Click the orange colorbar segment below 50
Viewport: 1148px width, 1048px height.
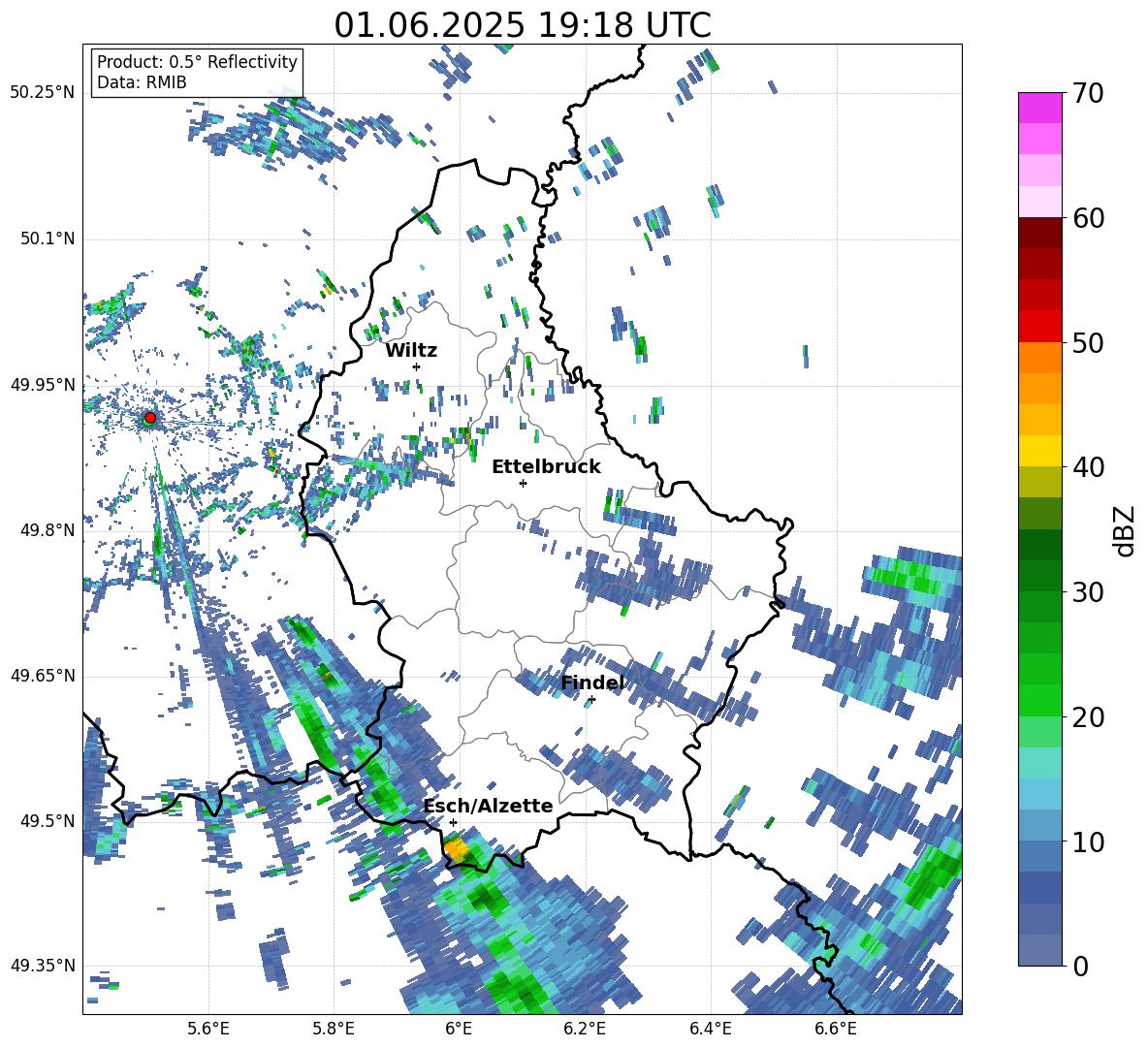(x=1039, y=358)
